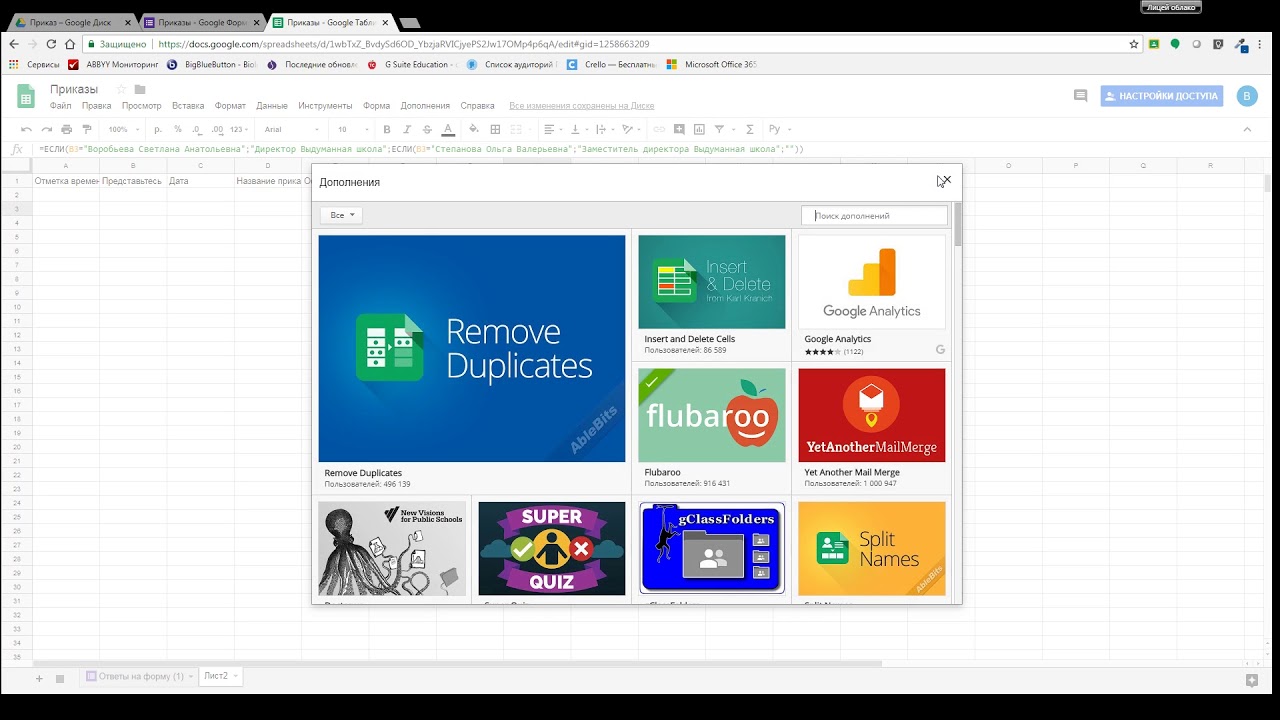The image size is (1280, 720).
Task: Open the Формат menu
Action: tap(230, 105)
